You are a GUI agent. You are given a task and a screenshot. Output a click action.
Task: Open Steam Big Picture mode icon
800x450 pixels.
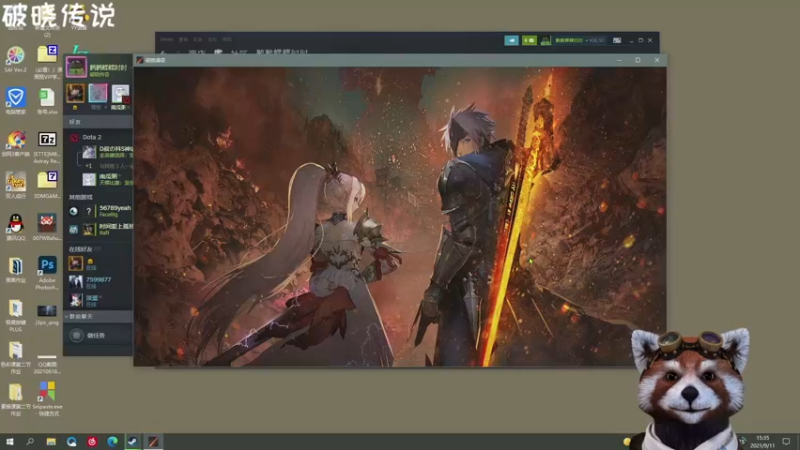click(x=617, y=40)
